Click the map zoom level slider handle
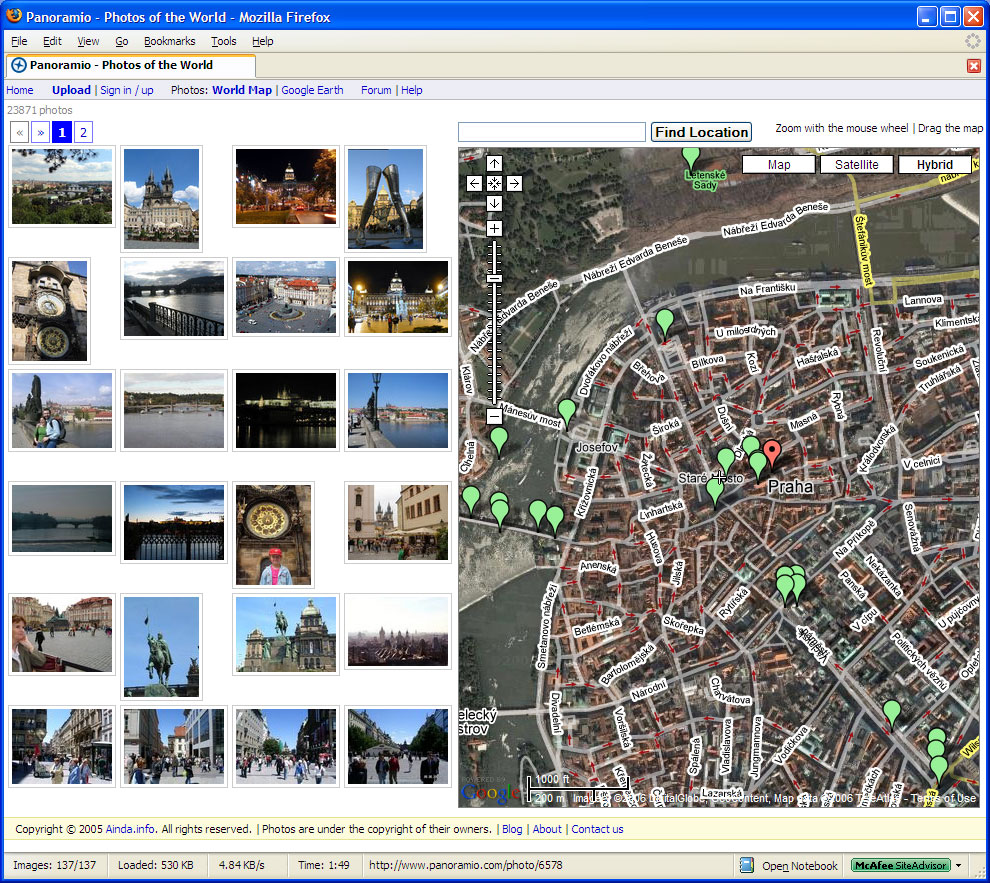The width and height of the screenshot is (990, 883). pyautogui.click(x=494, y=277)
